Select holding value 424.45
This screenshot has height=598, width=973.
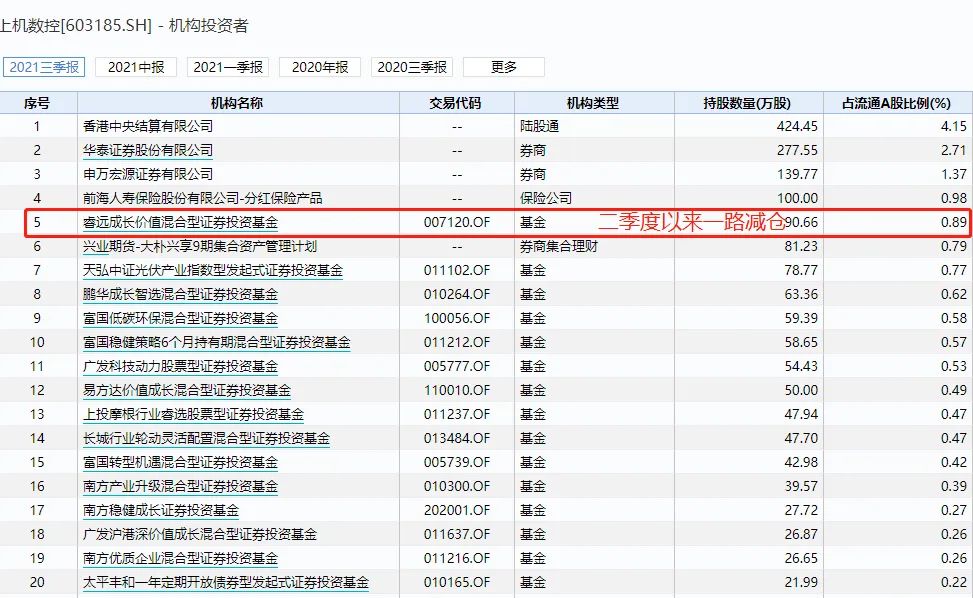point(797,126)
